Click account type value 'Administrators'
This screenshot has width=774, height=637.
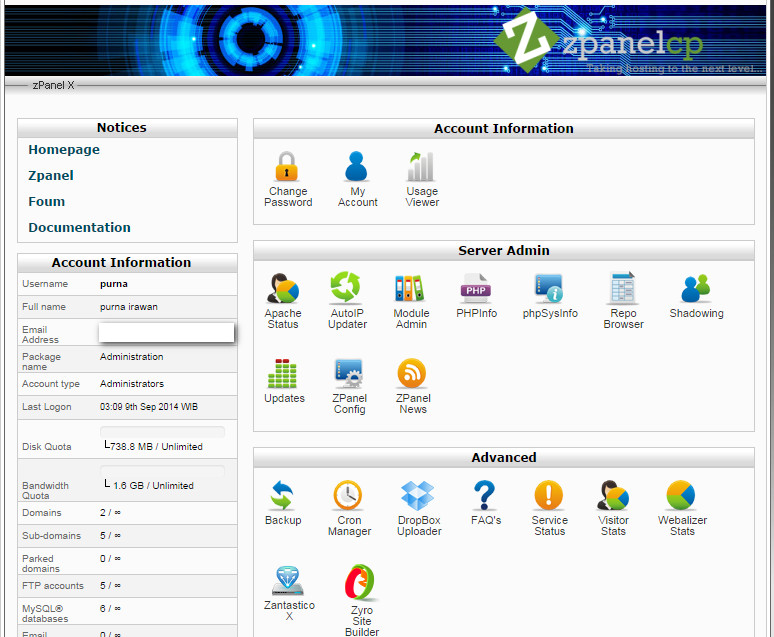[x=132, y=384]
